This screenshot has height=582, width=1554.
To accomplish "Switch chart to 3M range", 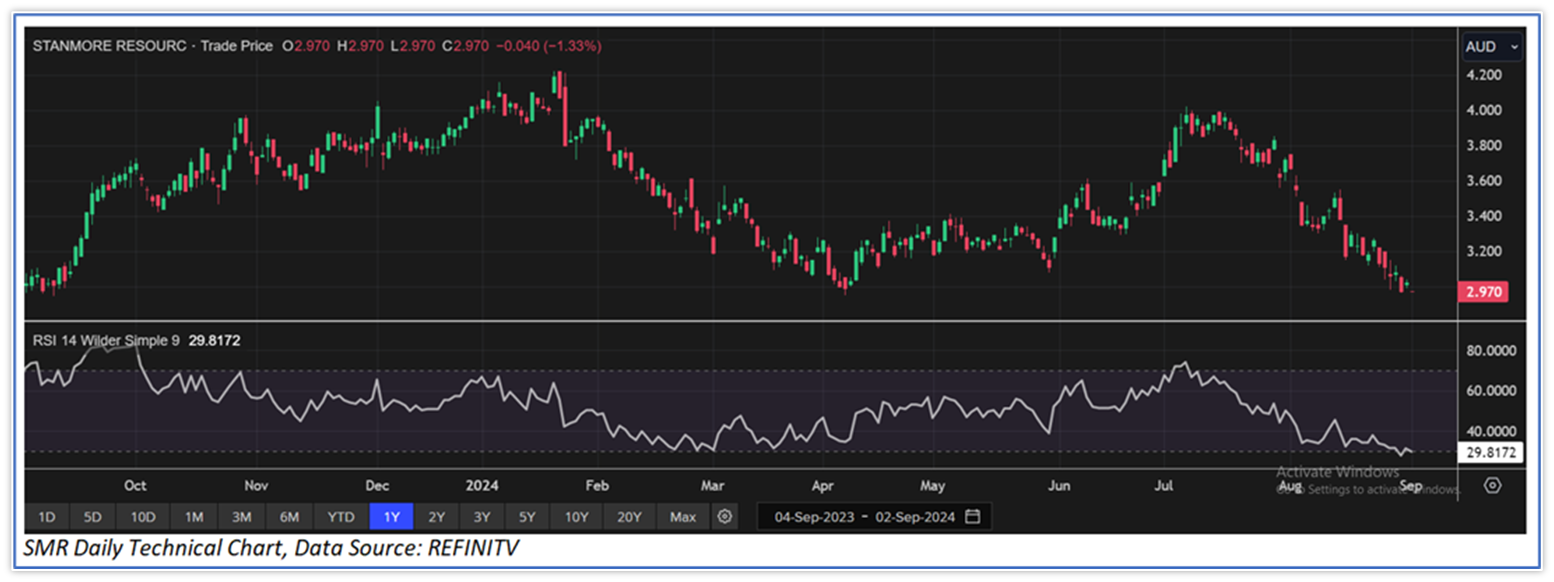I will click(x=241, y=517).
